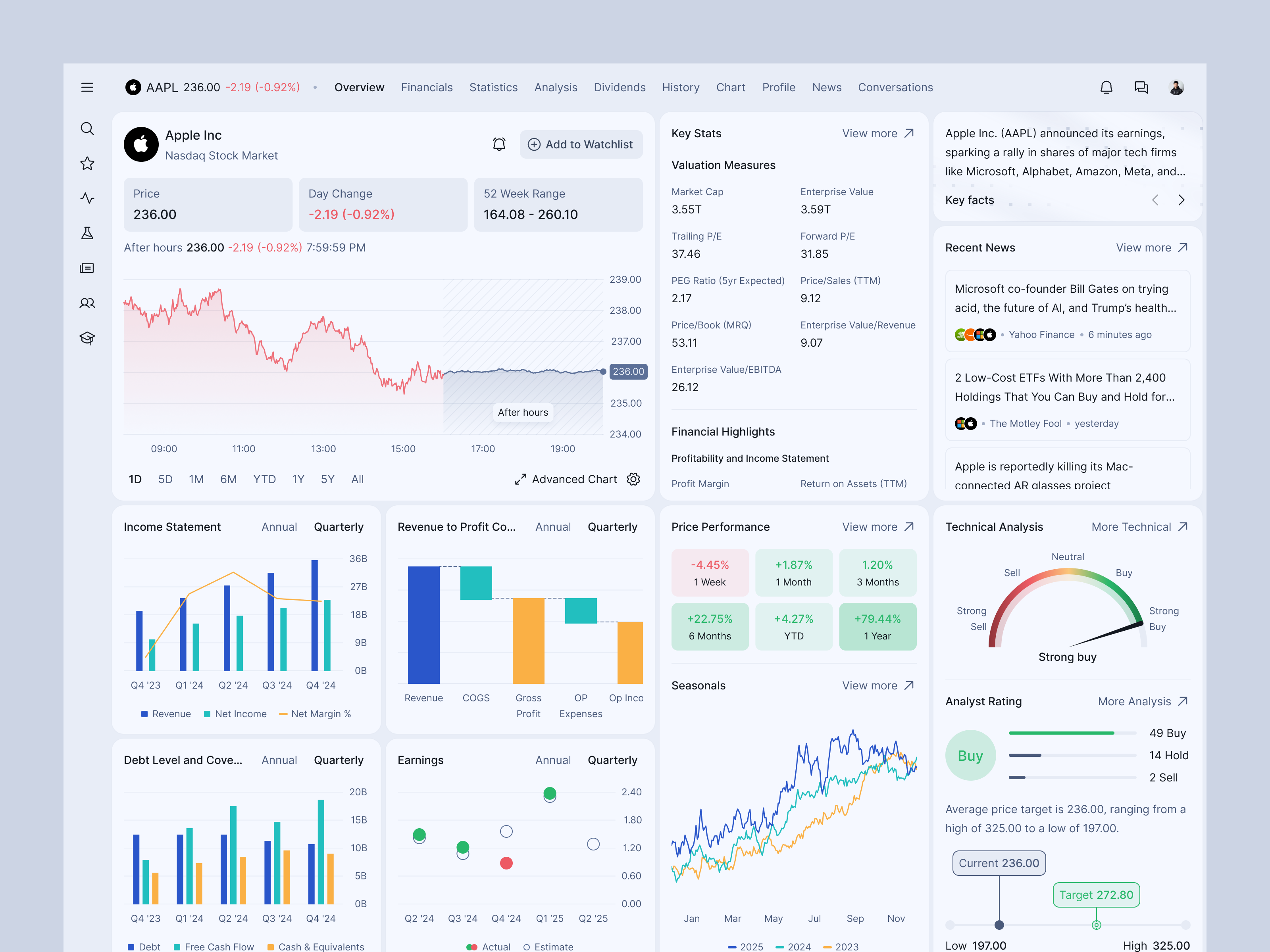
Task: Click Recent News View more arrow icon
Action: point(1183,248)
